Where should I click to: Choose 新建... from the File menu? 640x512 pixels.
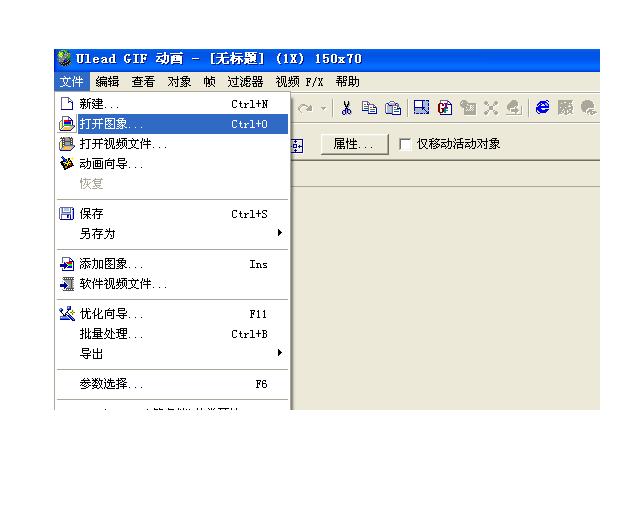click(x=173, y=104)
